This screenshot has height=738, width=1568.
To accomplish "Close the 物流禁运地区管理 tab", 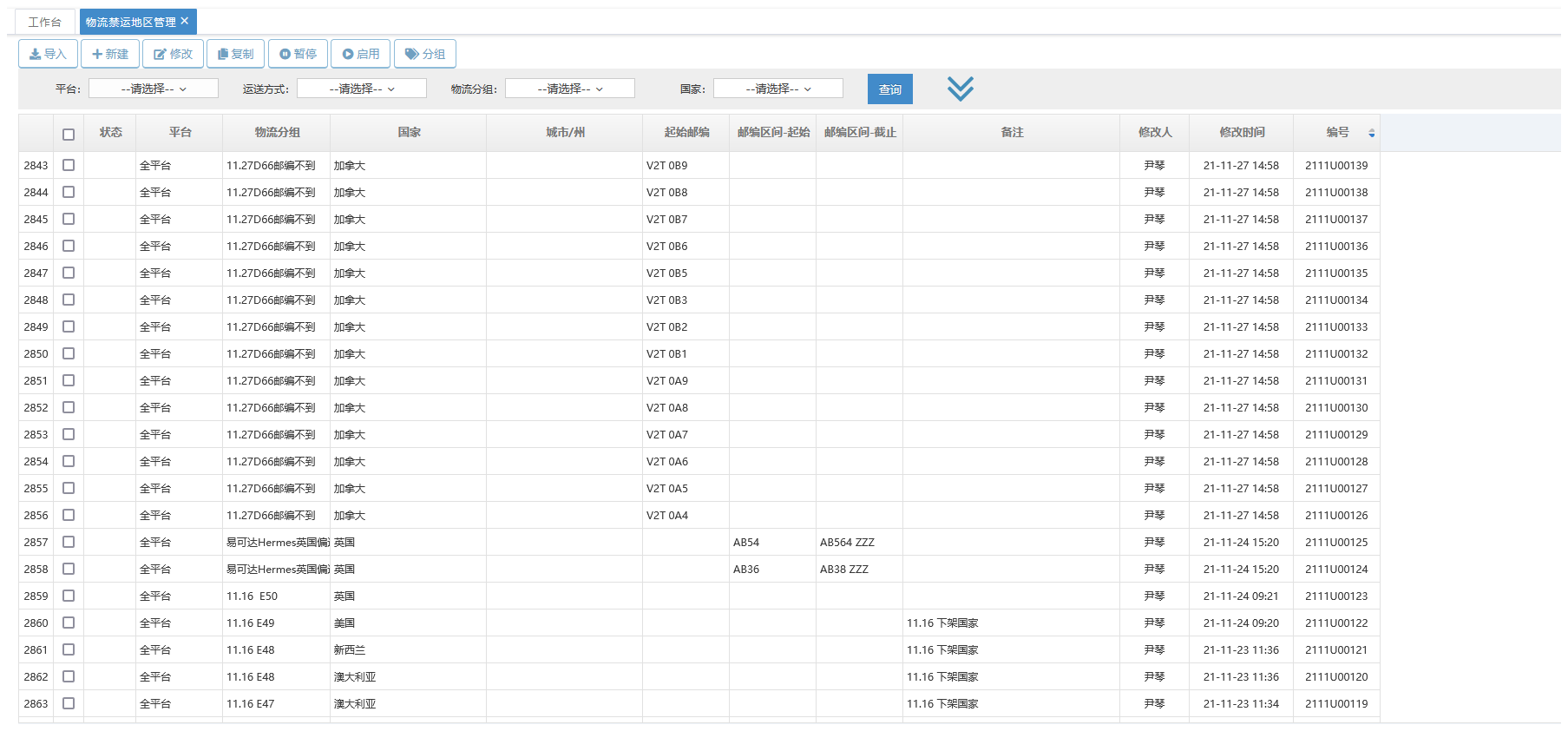I will click(185, 21).
